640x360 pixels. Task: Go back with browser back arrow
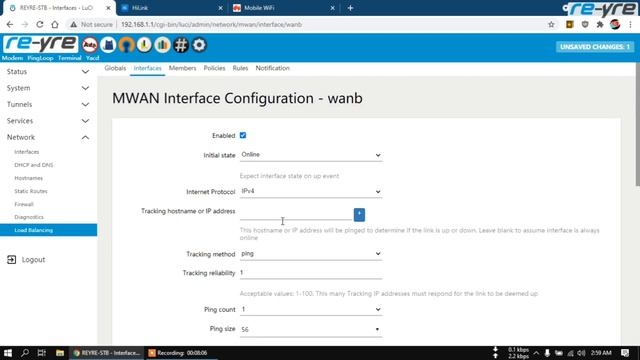pos(10,24)
